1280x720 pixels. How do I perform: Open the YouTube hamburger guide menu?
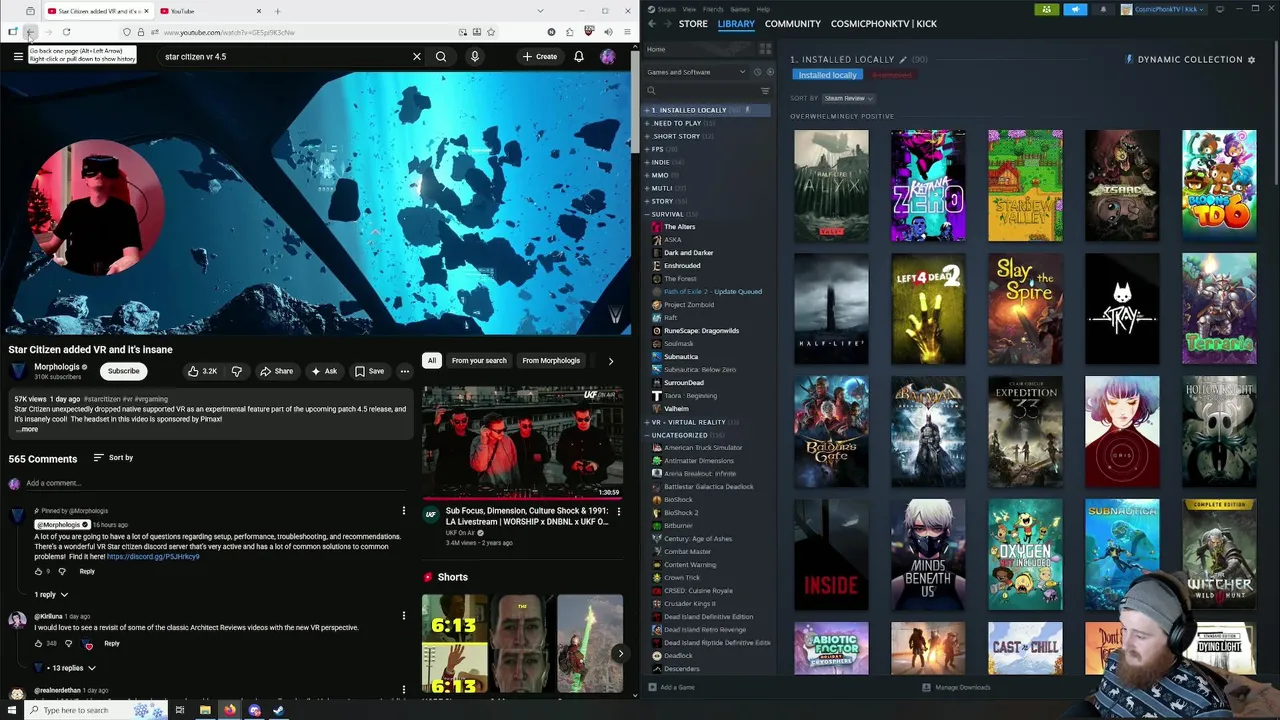[18, 57]
